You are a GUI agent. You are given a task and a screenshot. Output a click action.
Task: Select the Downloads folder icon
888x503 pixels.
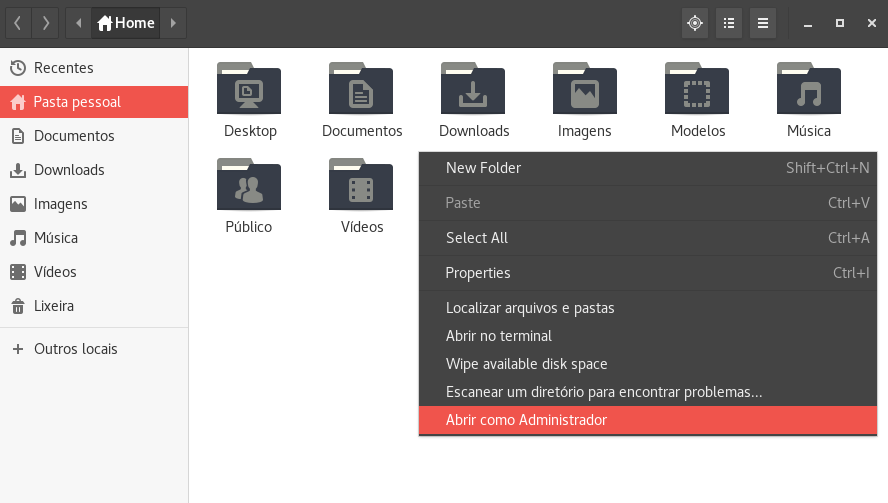[473, 89]
